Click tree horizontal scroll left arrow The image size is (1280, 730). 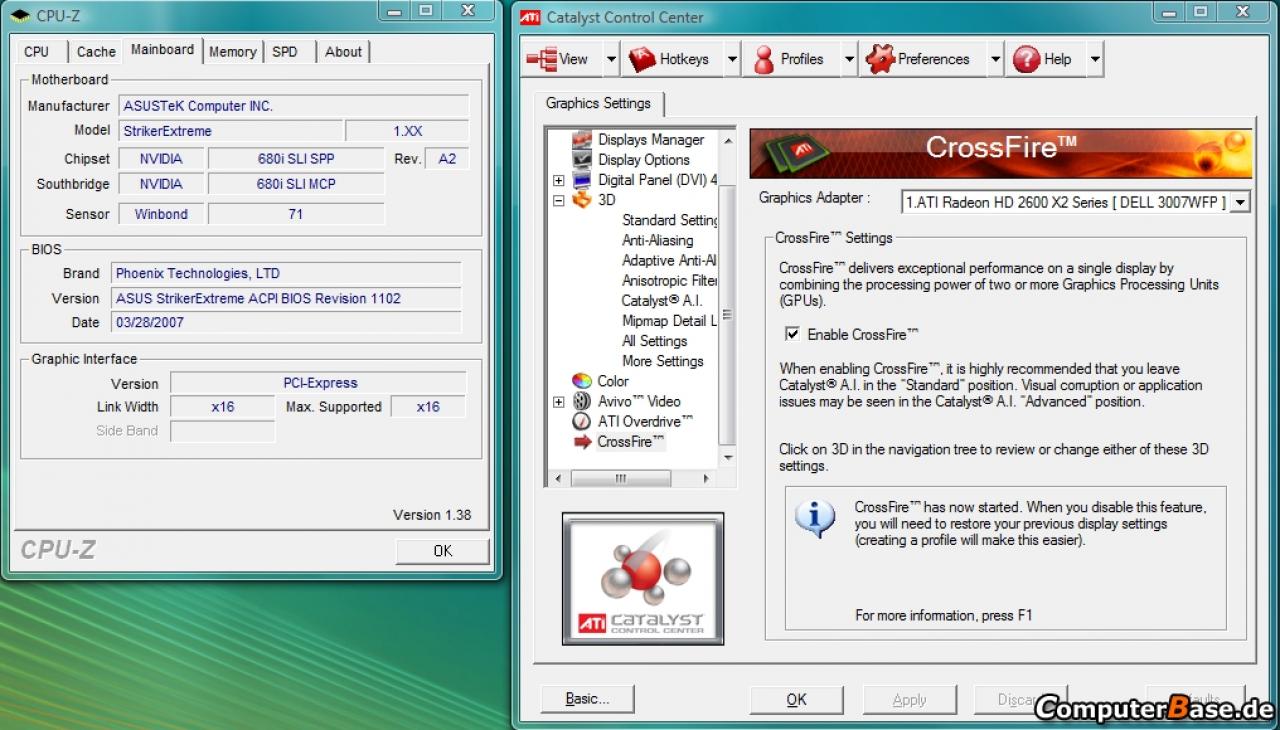point(558,479)
